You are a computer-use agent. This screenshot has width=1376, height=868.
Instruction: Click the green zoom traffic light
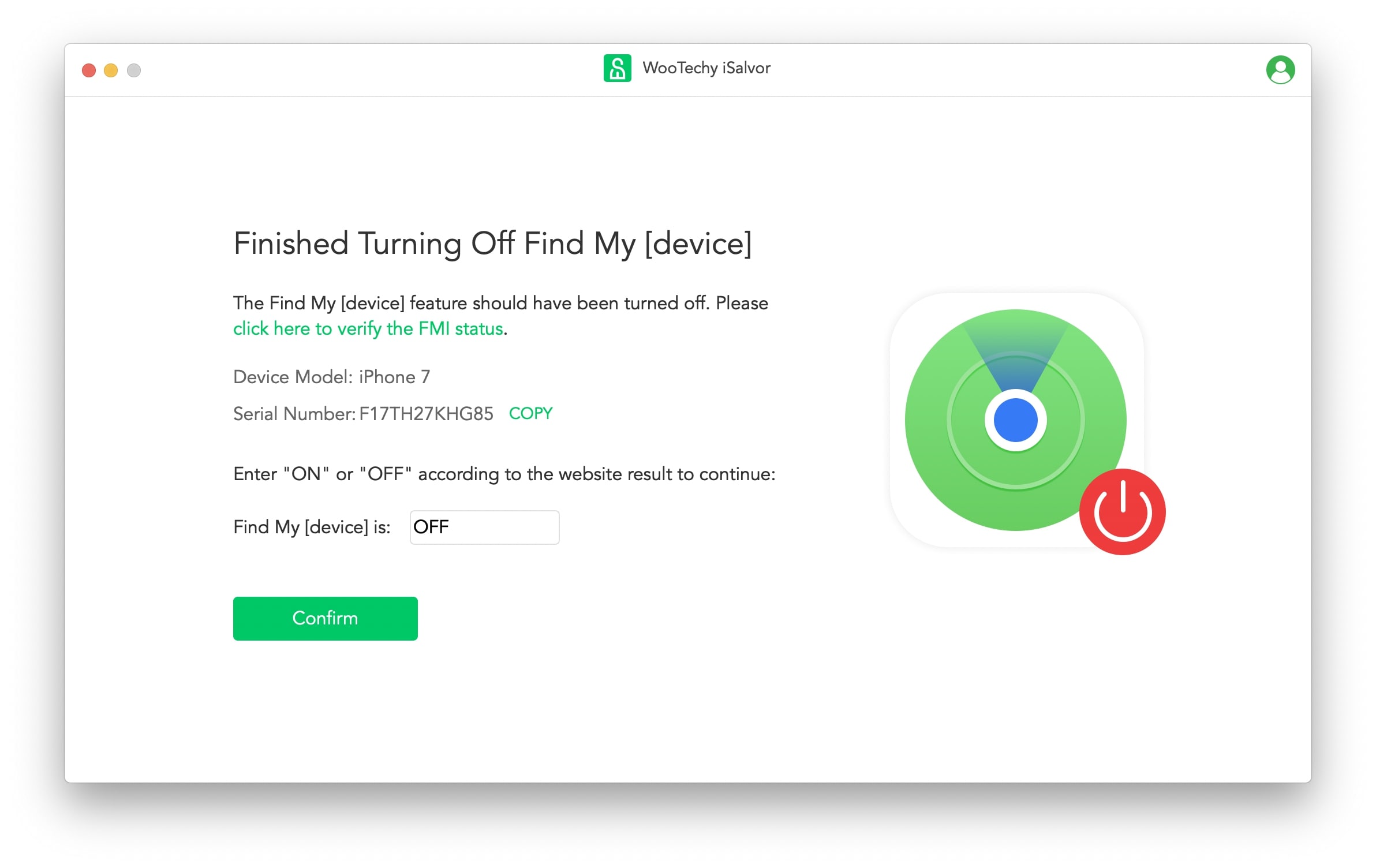pos(133,70)
